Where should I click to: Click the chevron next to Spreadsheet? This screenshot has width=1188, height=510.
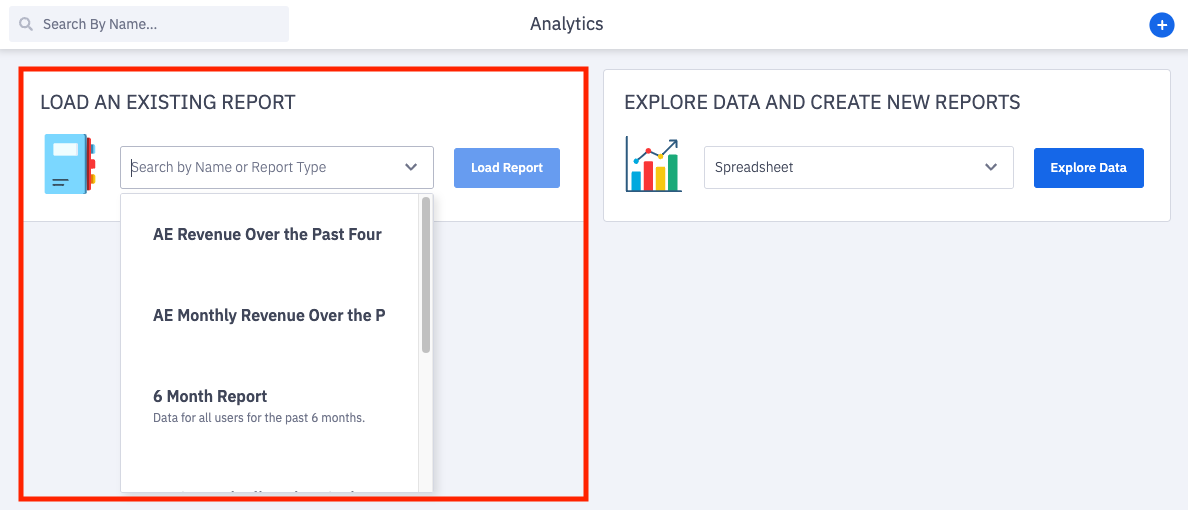point(991,167)
